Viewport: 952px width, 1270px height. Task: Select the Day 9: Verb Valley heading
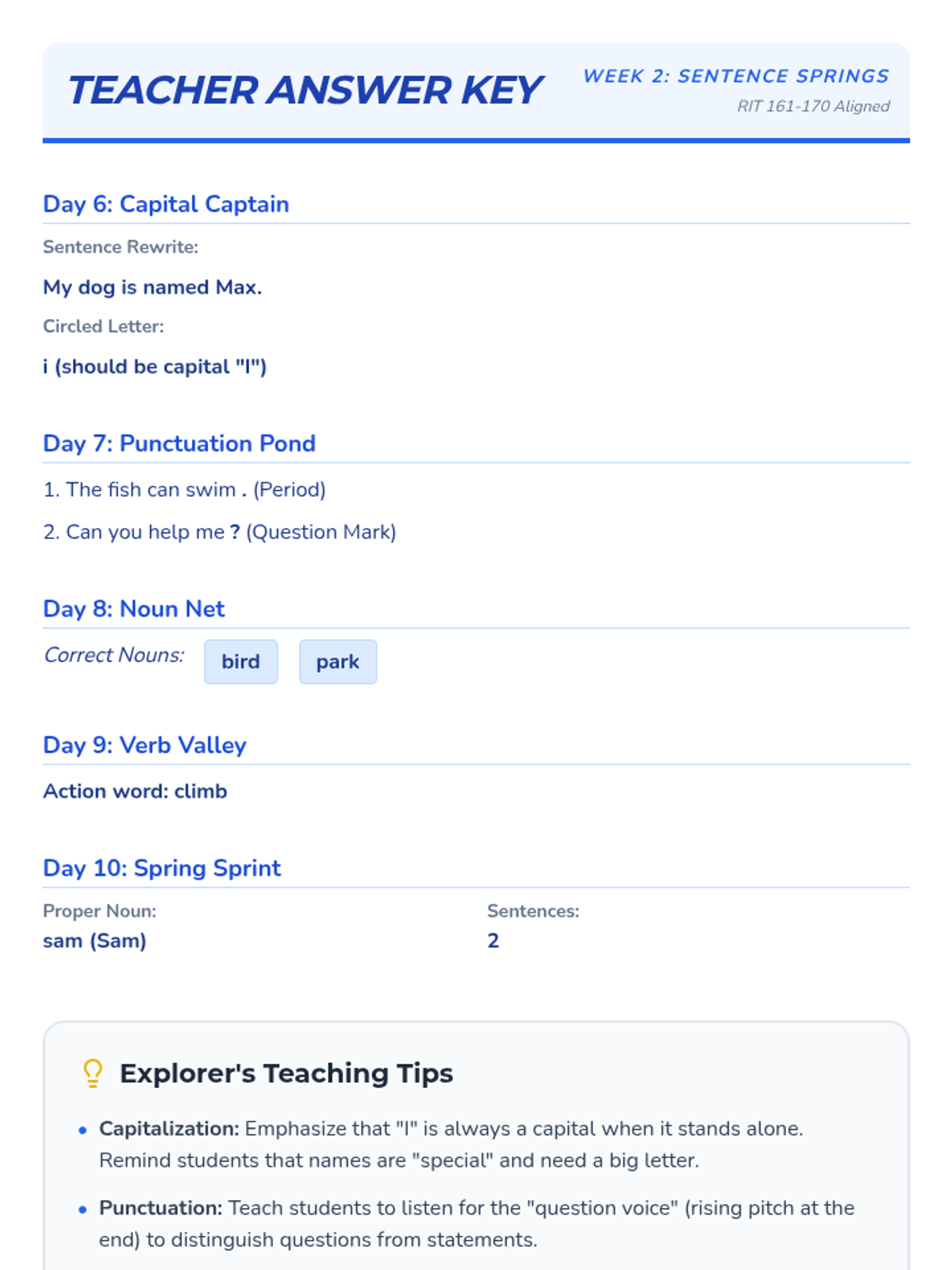point(144,745)
